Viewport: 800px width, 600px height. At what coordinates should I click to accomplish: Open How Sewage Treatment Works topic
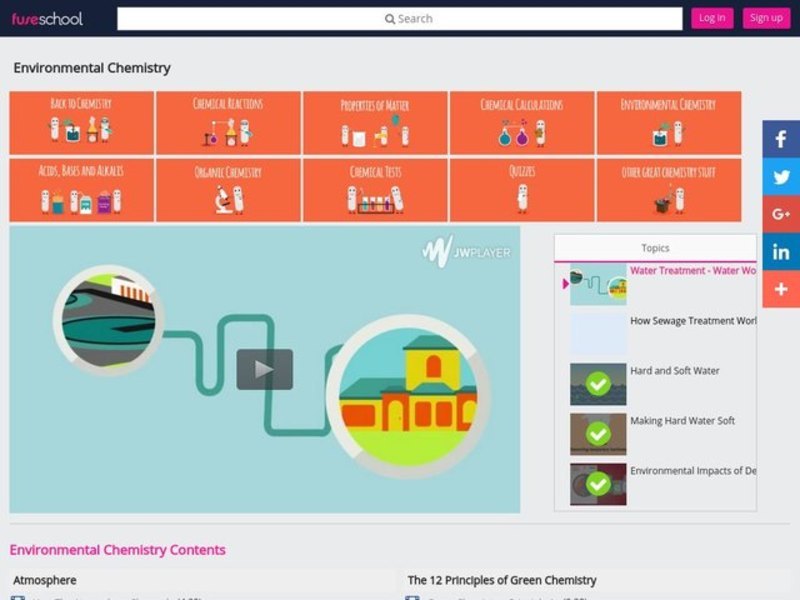click(692, 321)
